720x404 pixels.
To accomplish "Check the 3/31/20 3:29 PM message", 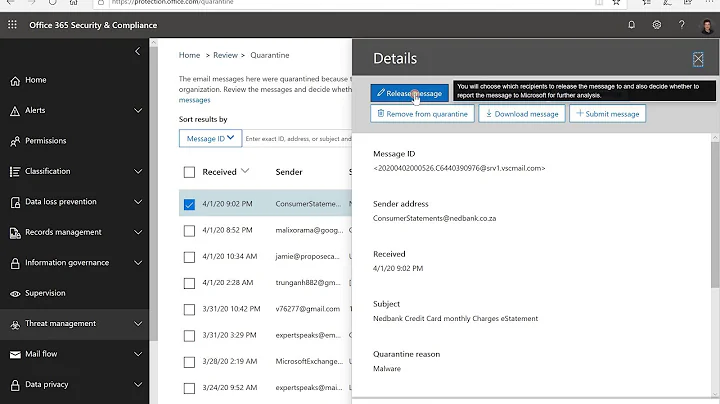I will click(189, 336).
